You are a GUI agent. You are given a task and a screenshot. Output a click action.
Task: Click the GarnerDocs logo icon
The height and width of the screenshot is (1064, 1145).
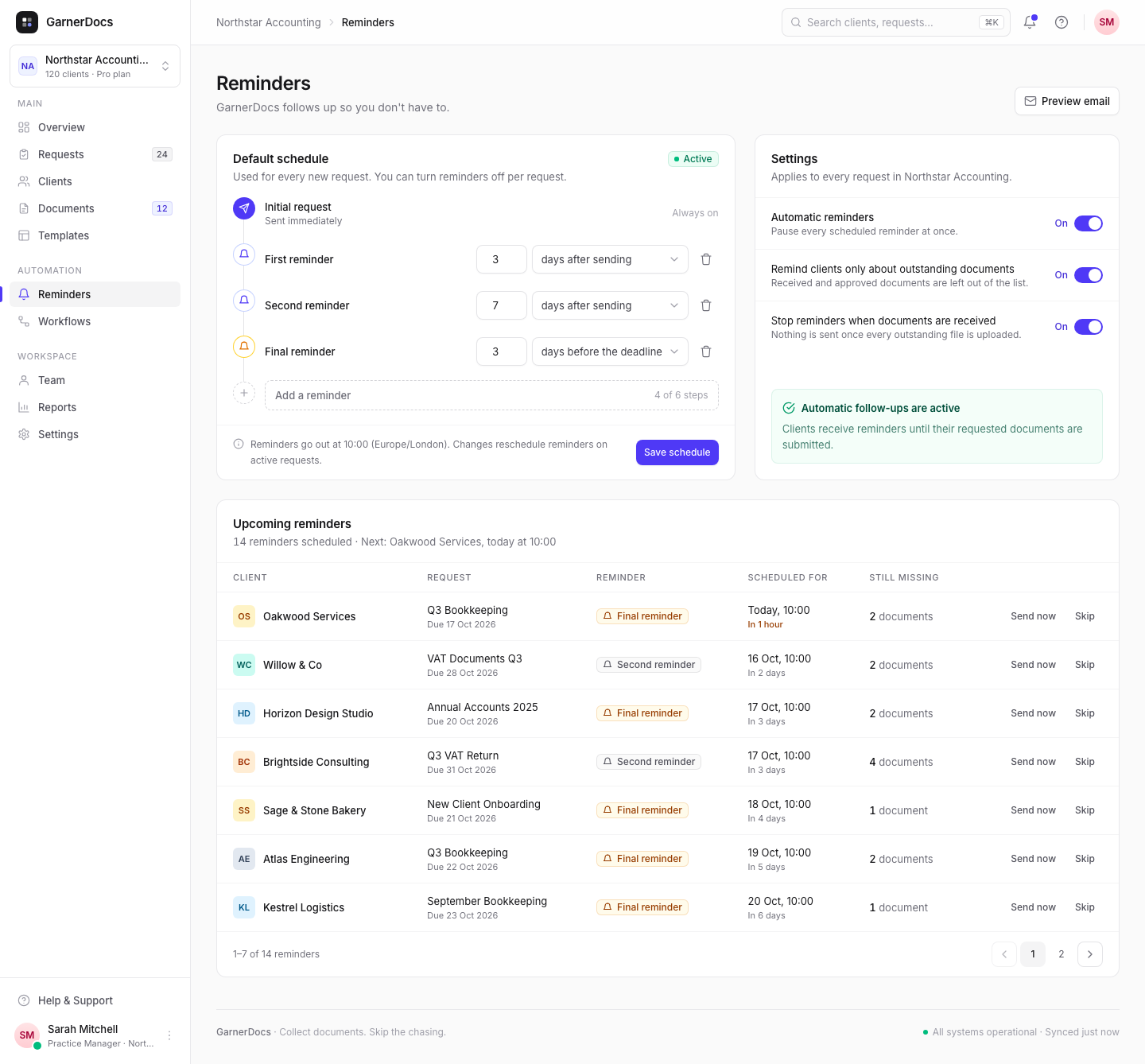click(27, 22)
